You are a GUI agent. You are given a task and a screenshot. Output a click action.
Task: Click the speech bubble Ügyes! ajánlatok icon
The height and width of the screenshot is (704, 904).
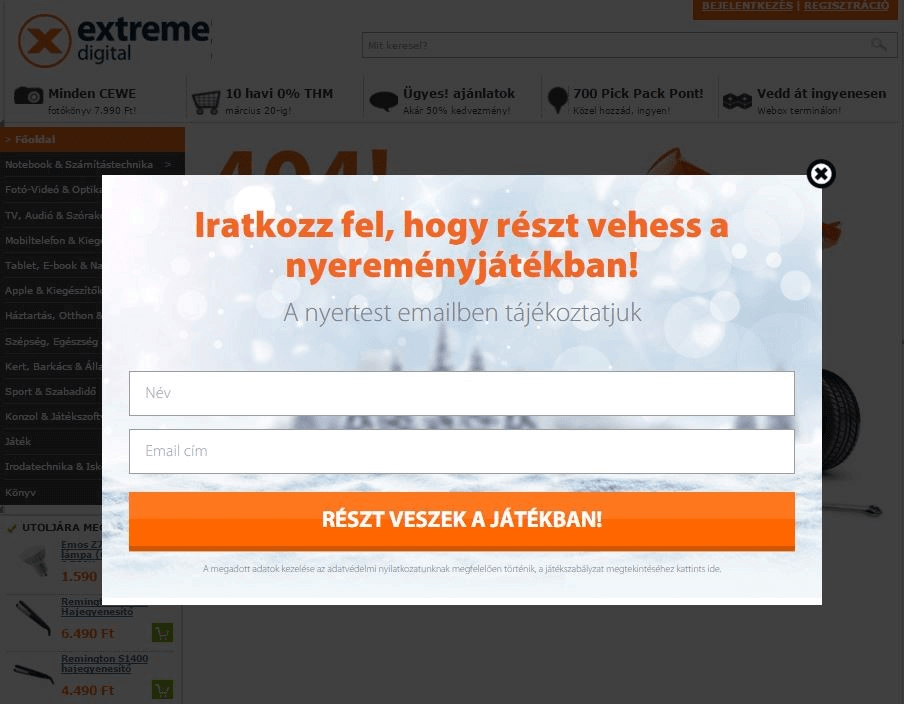pyautogui.click(x=383, y=100)
